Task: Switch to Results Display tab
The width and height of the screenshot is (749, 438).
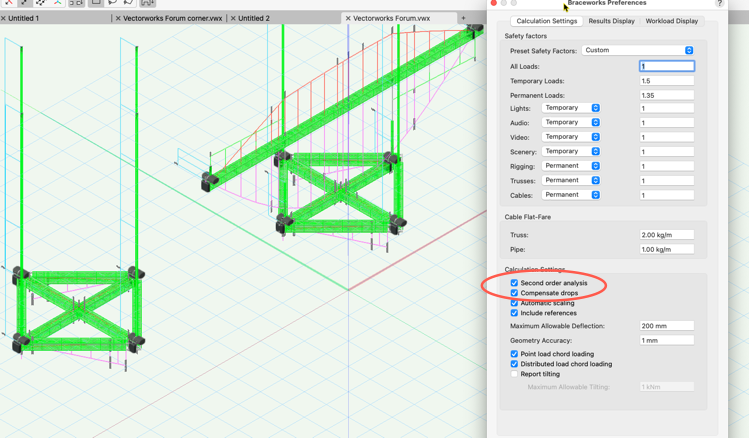Action: [611, 21]
